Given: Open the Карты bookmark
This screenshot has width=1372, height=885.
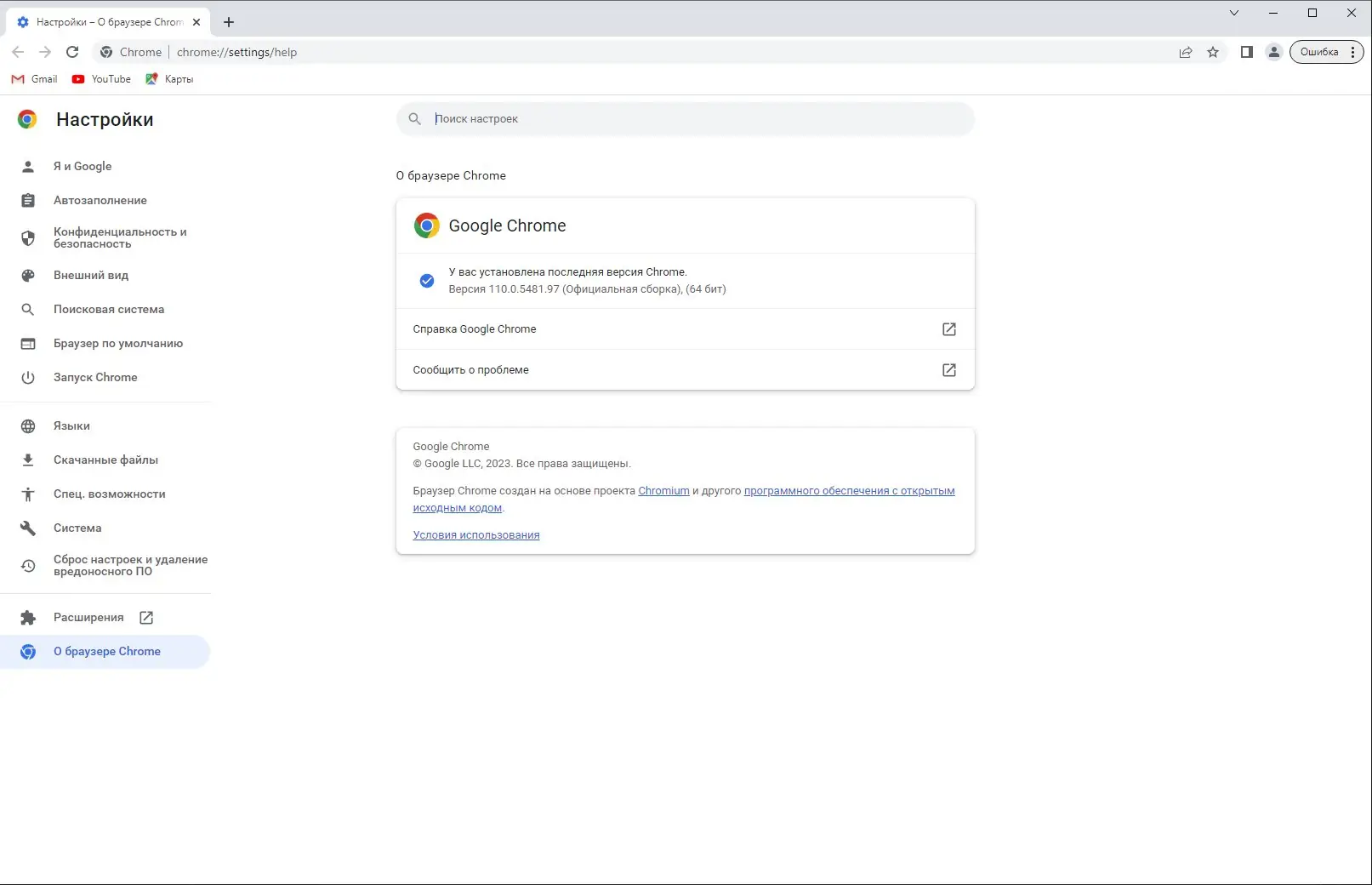Looking at the screenshot, I should click(x=169, y=79).
